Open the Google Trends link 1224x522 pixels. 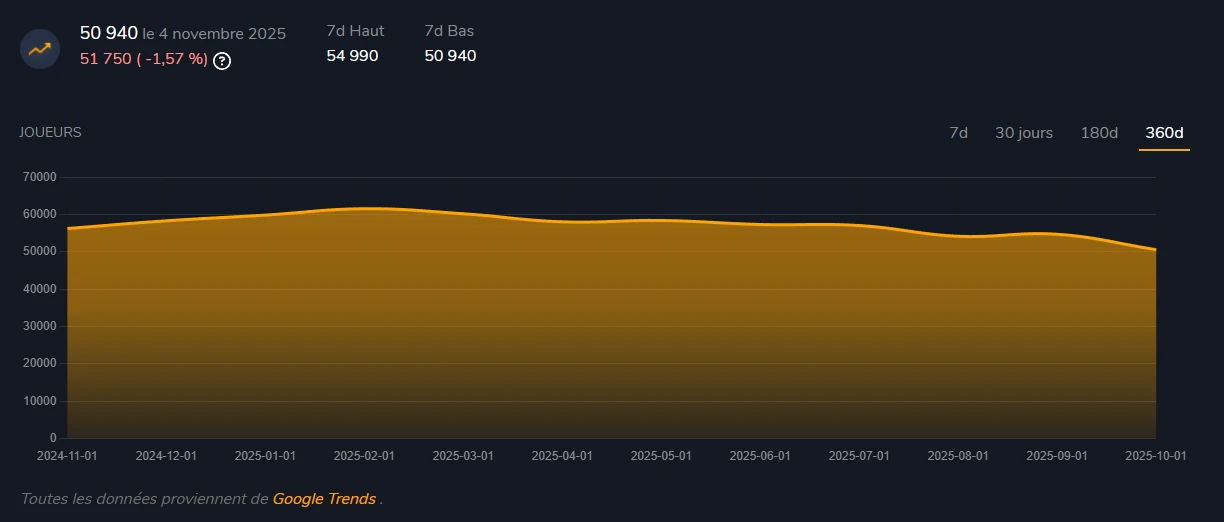click(x=324, y=498)
